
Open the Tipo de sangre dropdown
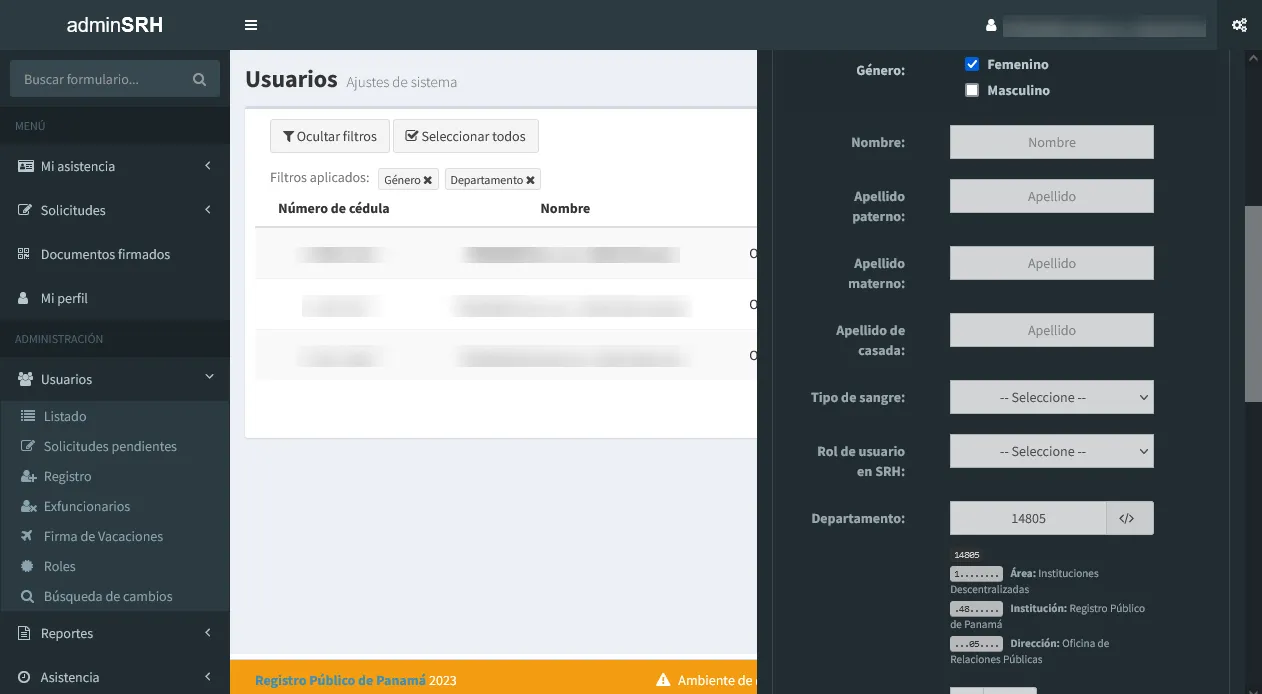(x=1051, y=397)
